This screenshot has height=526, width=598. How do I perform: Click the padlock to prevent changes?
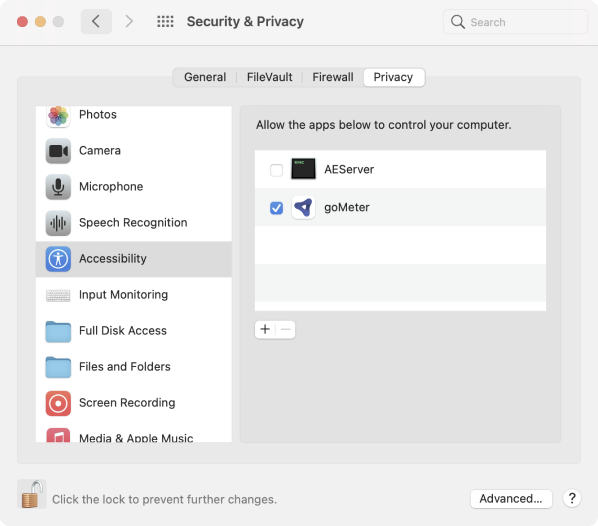[32, 494]
